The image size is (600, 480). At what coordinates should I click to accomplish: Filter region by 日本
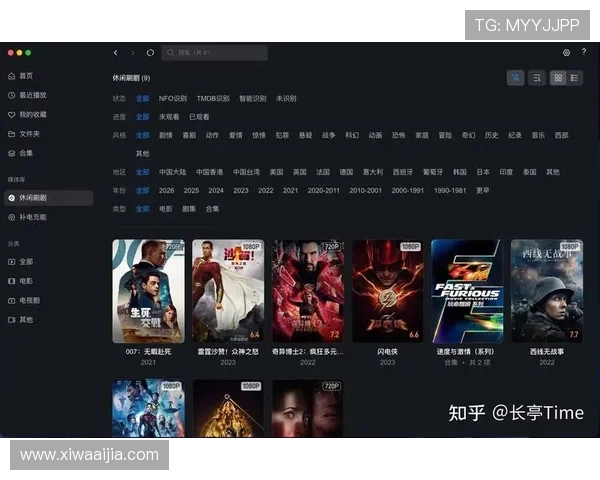pyautogui.click(x=483, y=172)
